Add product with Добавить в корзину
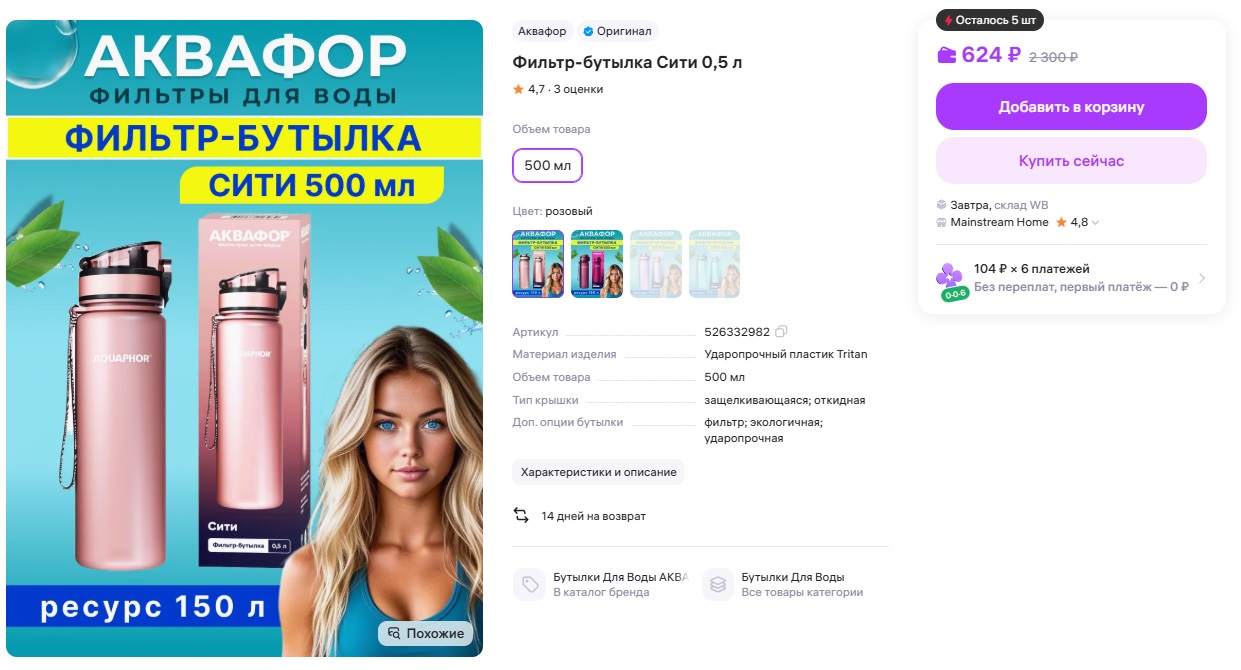 1071,107
